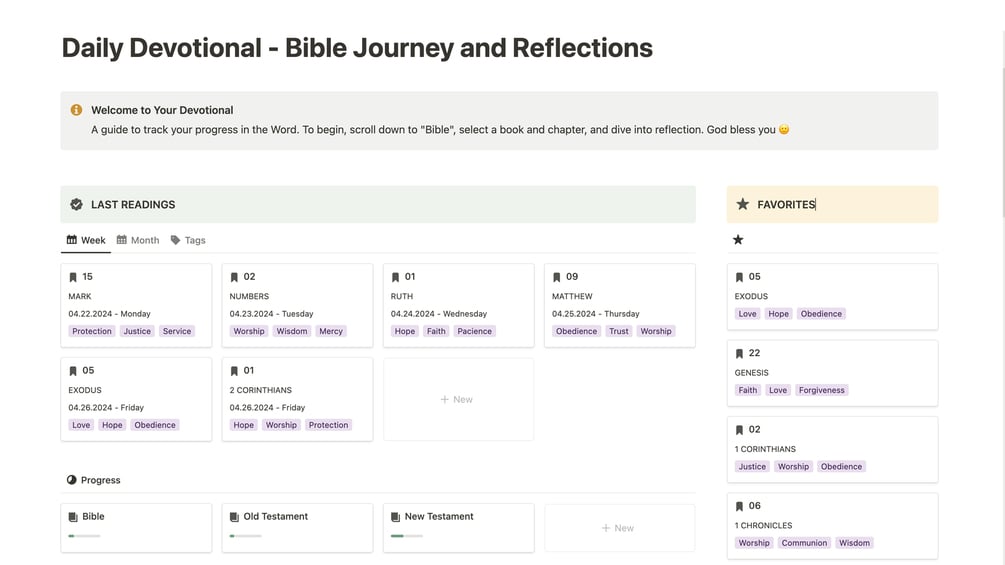Click the half-circle Progress icon
The image size is (1005, 565).
pyautogui.click(x=71, y=480)
